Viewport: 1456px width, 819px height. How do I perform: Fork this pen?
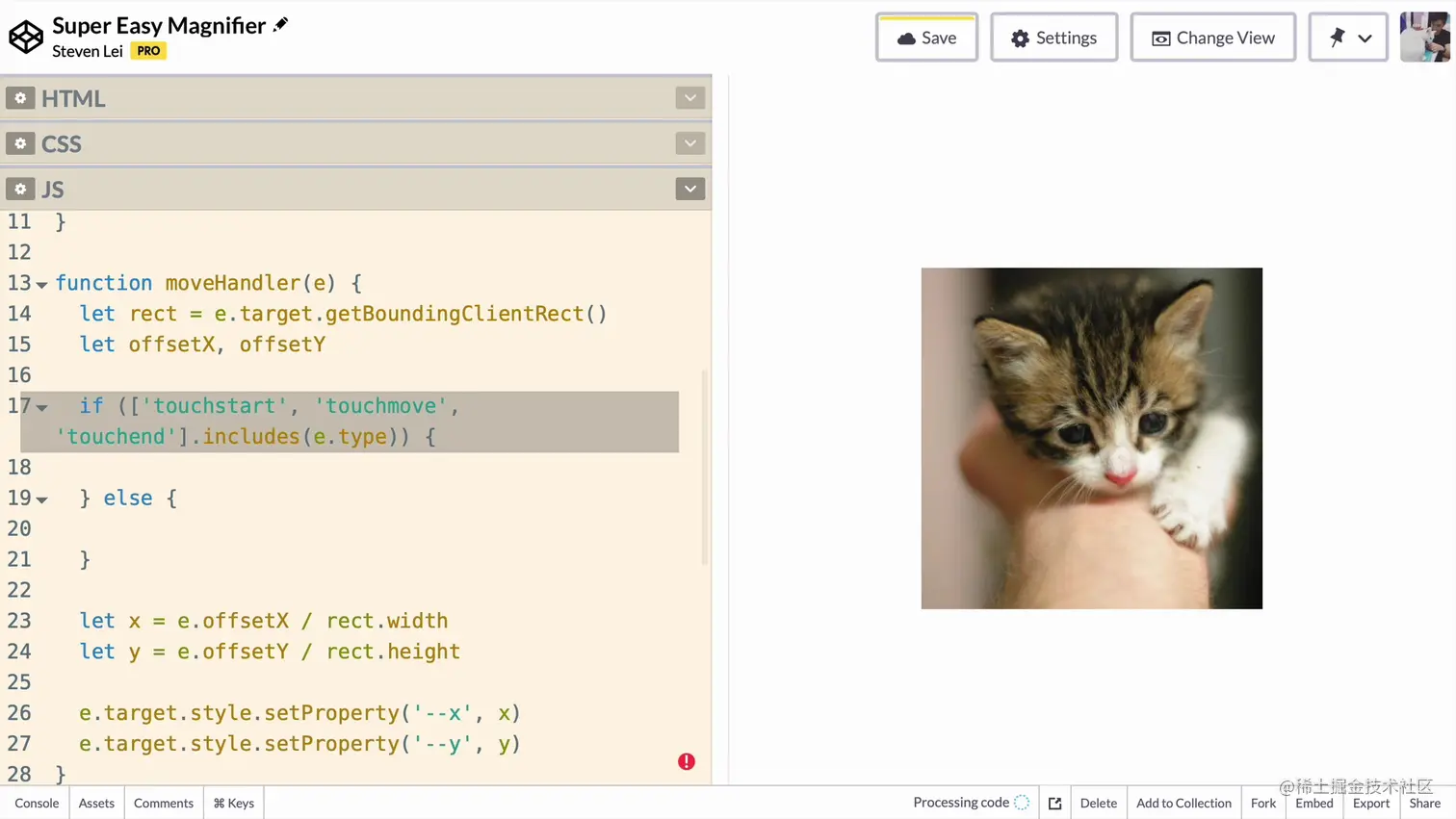[1263, 803]
